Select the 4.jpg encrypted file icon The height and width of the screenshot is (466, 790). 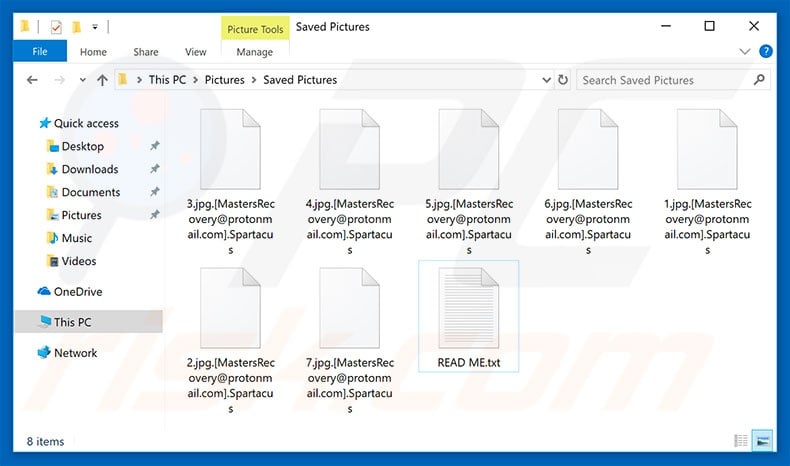click(x=349, y=150)
